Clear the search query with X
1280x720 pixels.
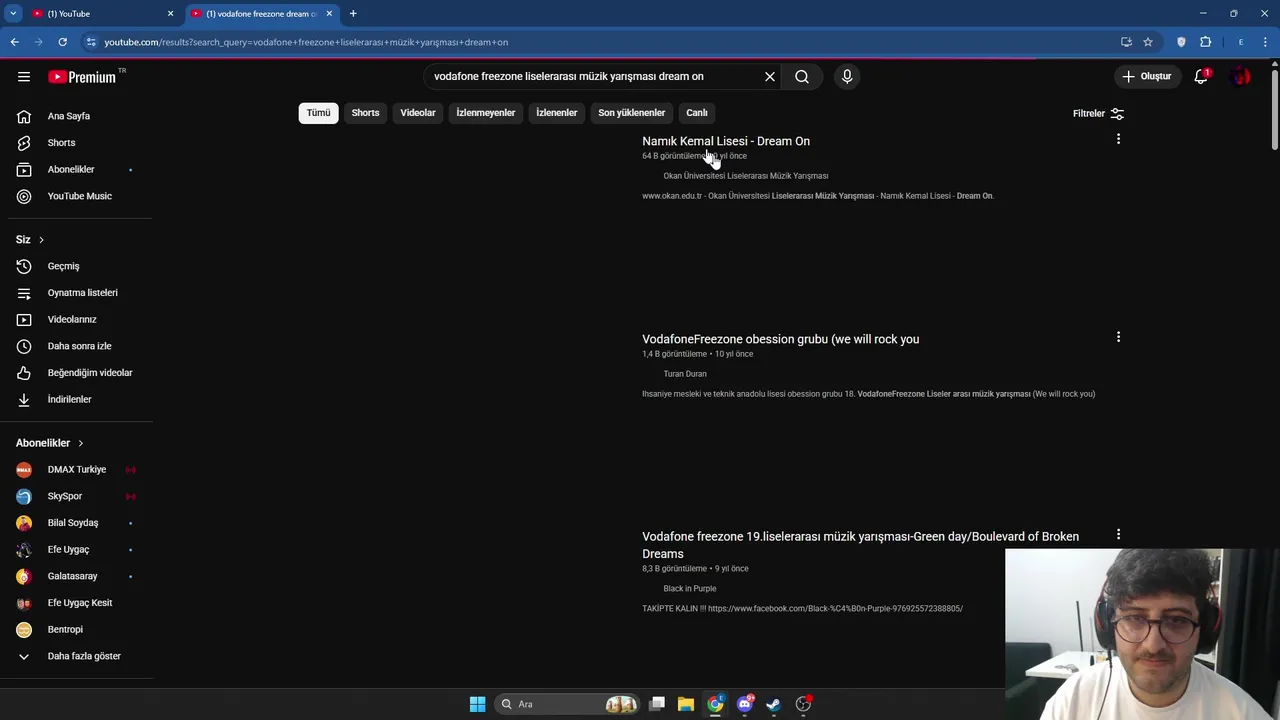click(770, 77)
